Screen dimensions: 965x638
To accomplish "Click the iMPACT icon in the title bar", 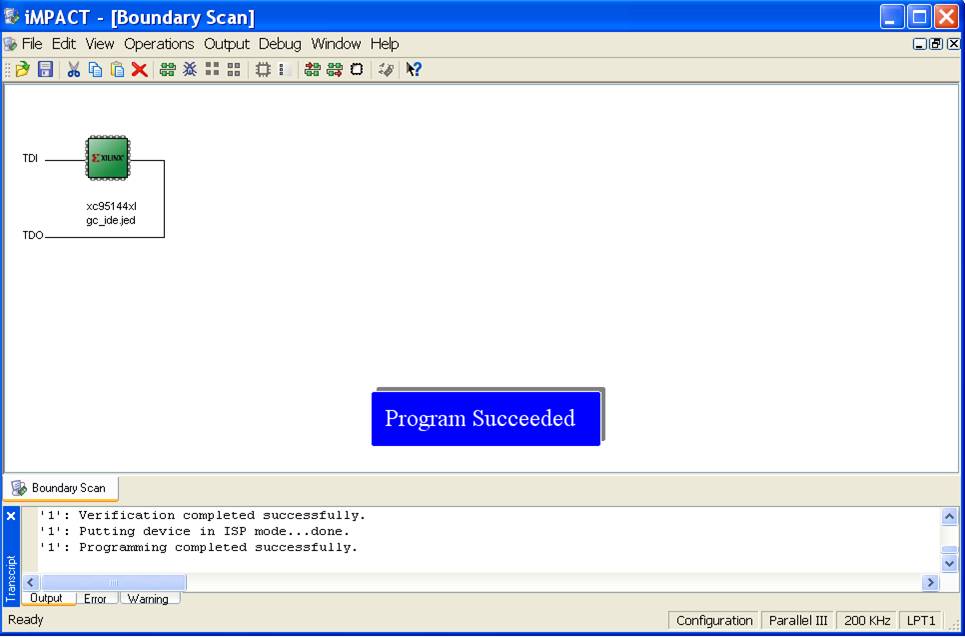I will (x=11, y=17).
